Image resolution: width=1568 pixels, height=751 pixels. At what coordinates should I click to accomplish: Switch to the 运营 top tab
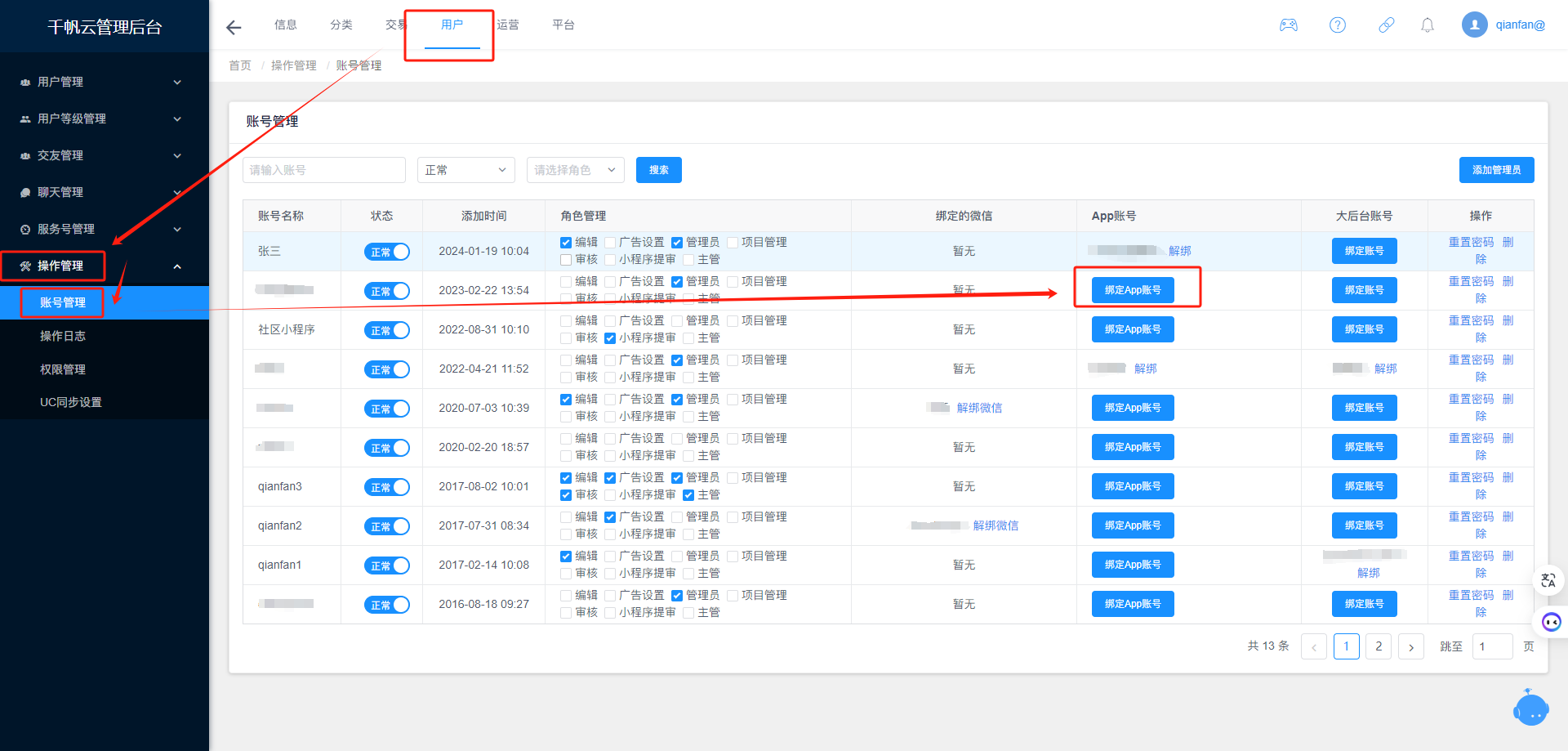508,25
